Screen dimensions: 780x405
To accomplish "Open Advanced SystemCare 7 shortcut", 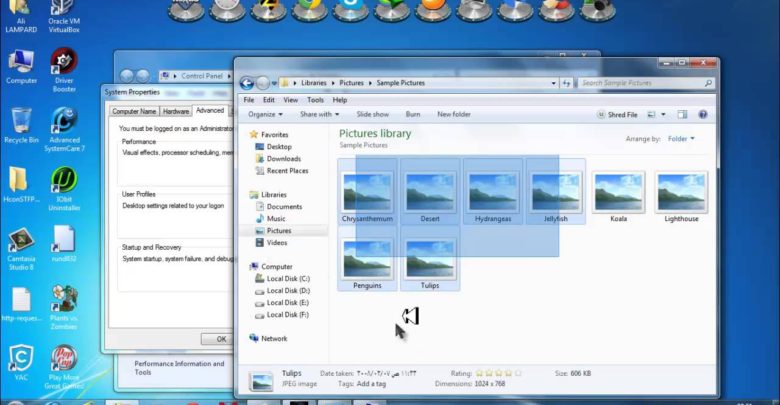I will pyautogui.click(x=64, y=129).
